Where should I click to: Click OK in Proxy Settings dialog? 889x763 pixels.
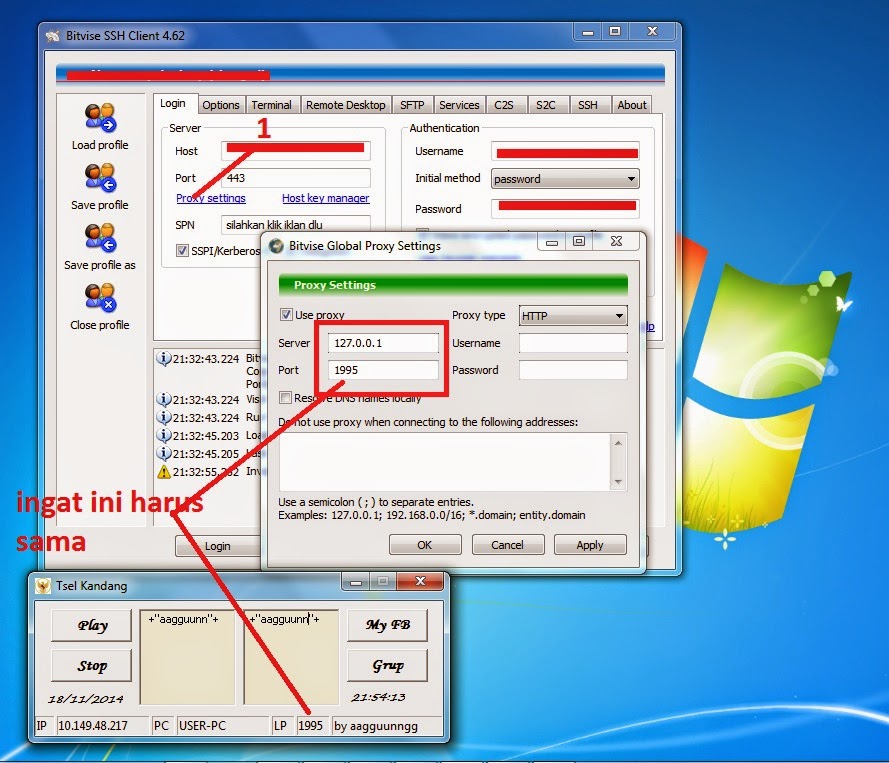pyautogui.click(x=425, y=545)
